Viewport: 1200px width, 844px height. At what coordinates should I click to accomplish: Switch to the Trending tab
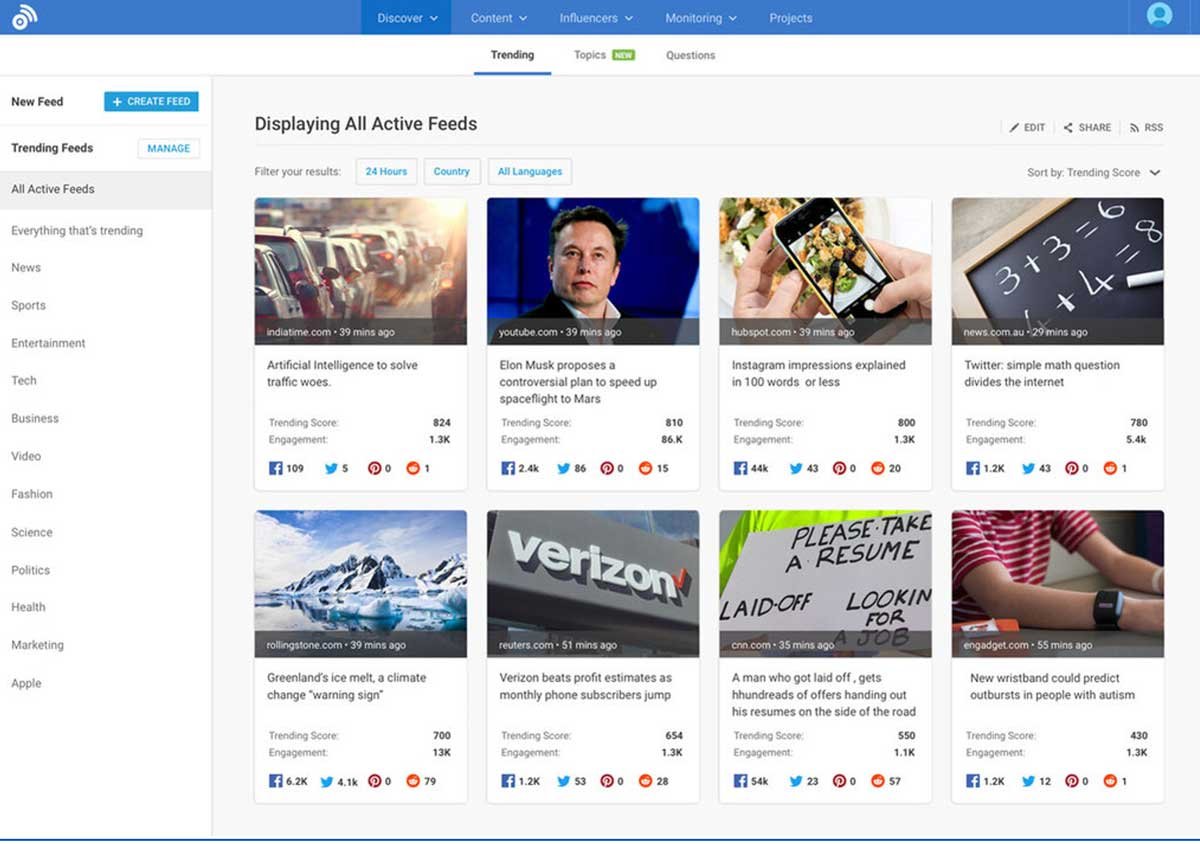[x=512, y=55]
